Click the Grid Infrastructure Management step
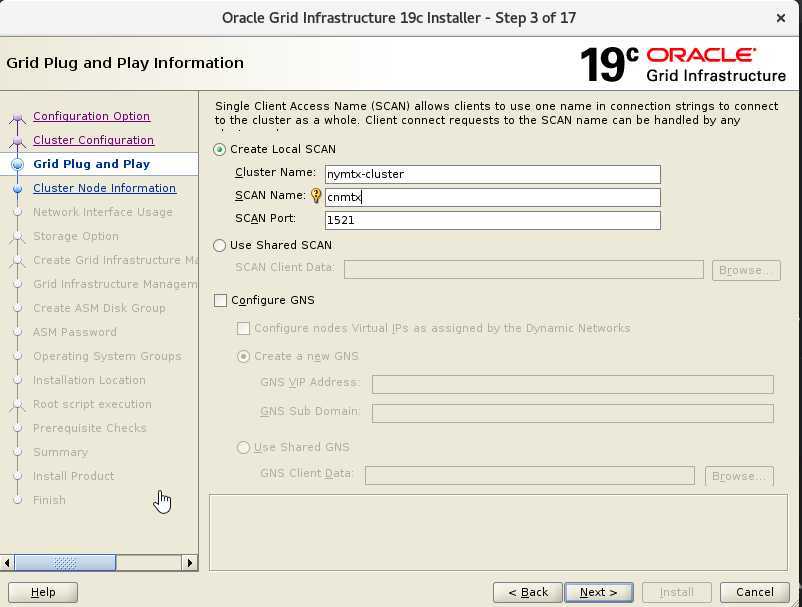 point(115,284)
